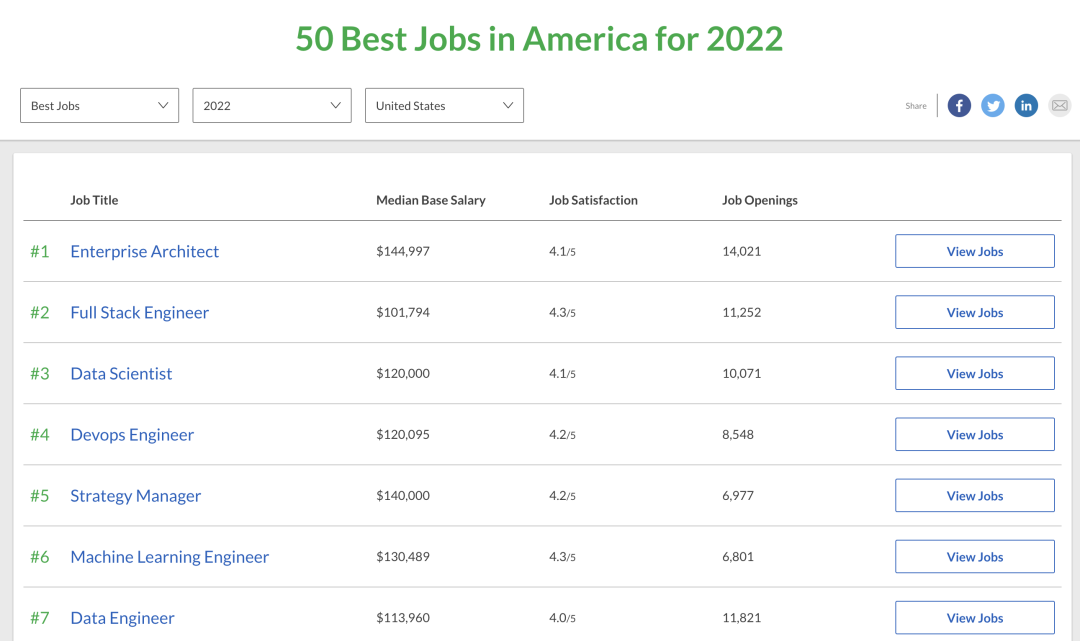
Task: Open Machine Learning Engineer link
Action: point(169,557)
